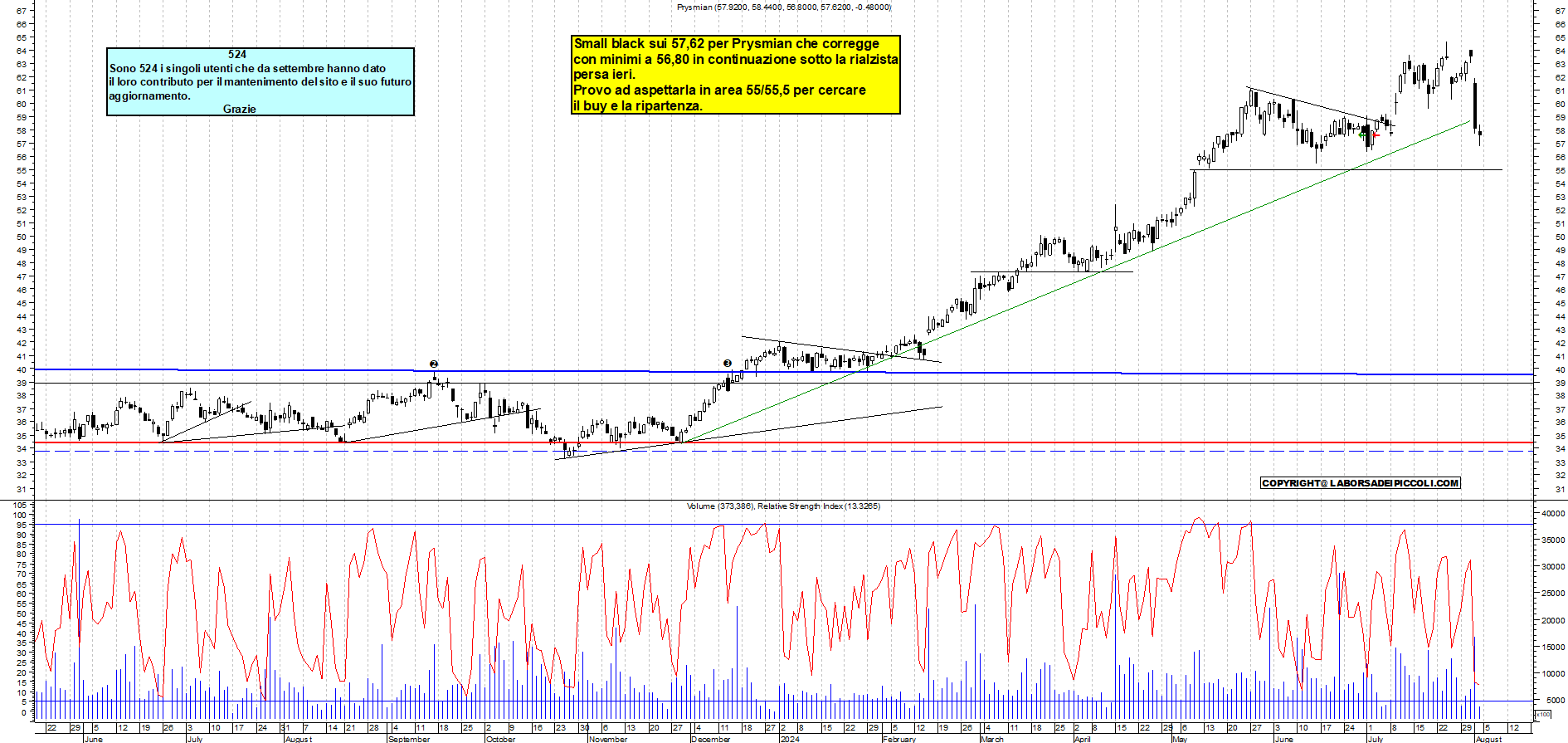Click 'il buy e la ripartenza.' line
Screen dimensions: 1568x743
[x=638, y=105]
